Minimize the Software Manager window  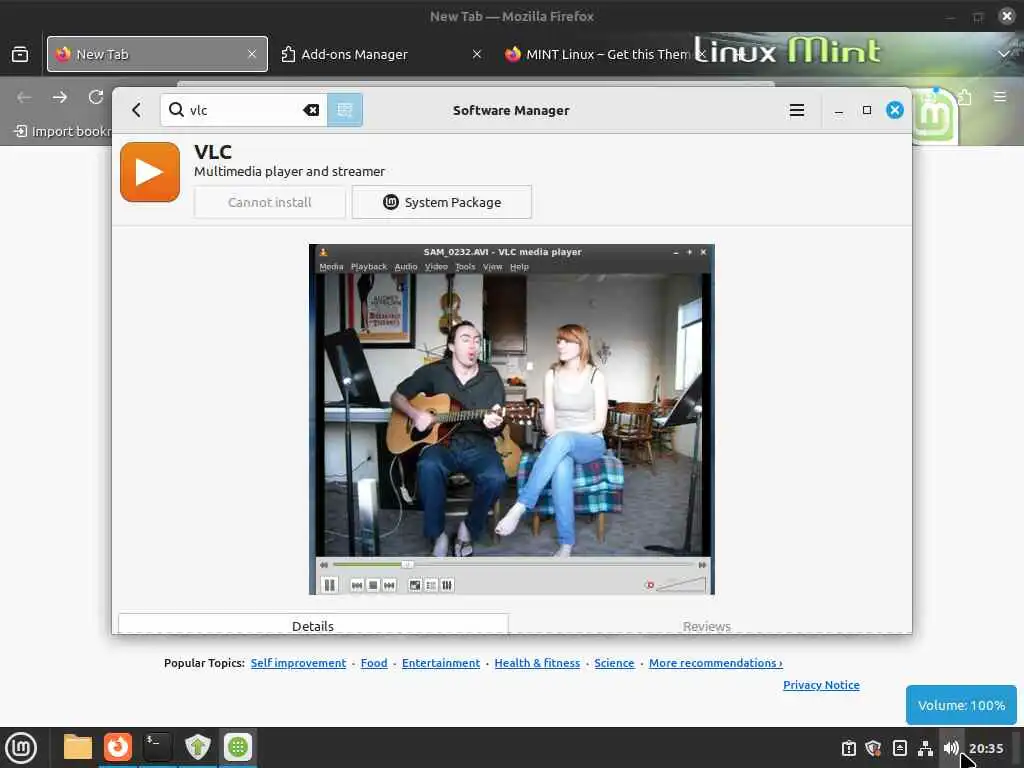(x=839, y=110)
